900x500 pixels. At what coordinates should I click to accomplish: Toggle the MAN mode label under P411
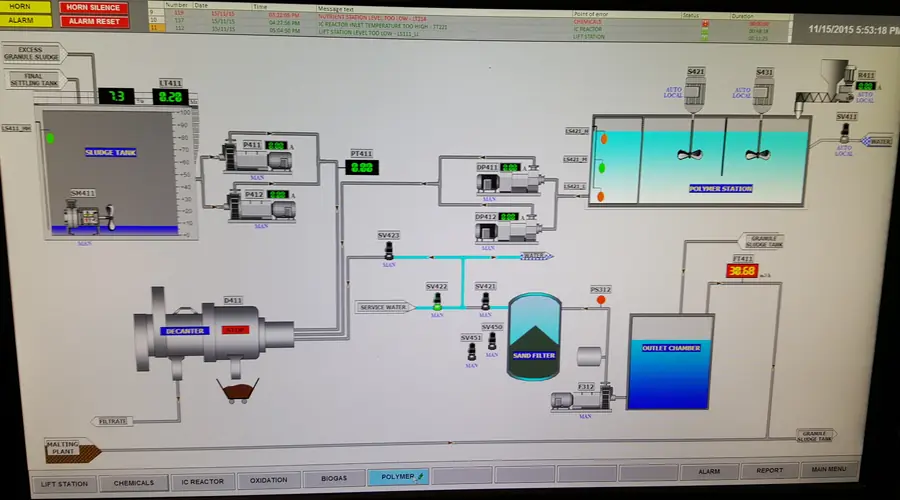(257, 177)
